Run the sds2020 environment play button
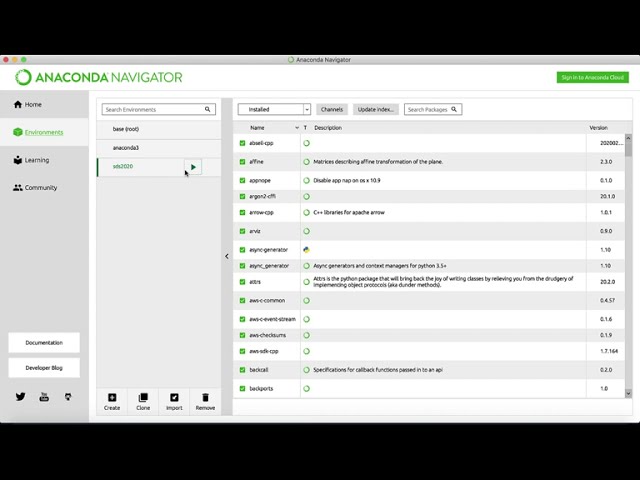640x480 pixels. coord(193,167)
